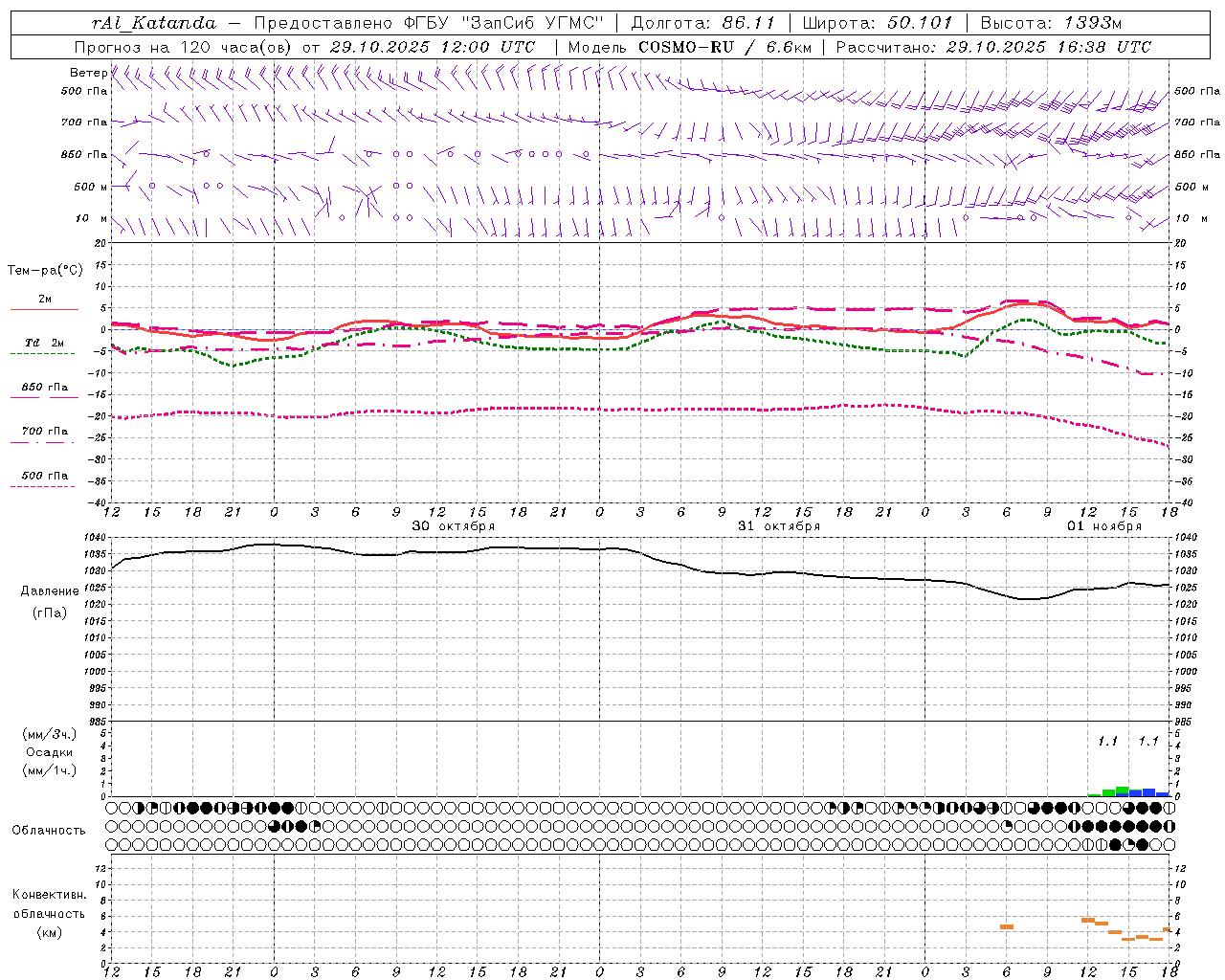Click the Осадки precipitation label
Image resolution: width=1225 pixels, height=980 pixels.
[50, 752]
